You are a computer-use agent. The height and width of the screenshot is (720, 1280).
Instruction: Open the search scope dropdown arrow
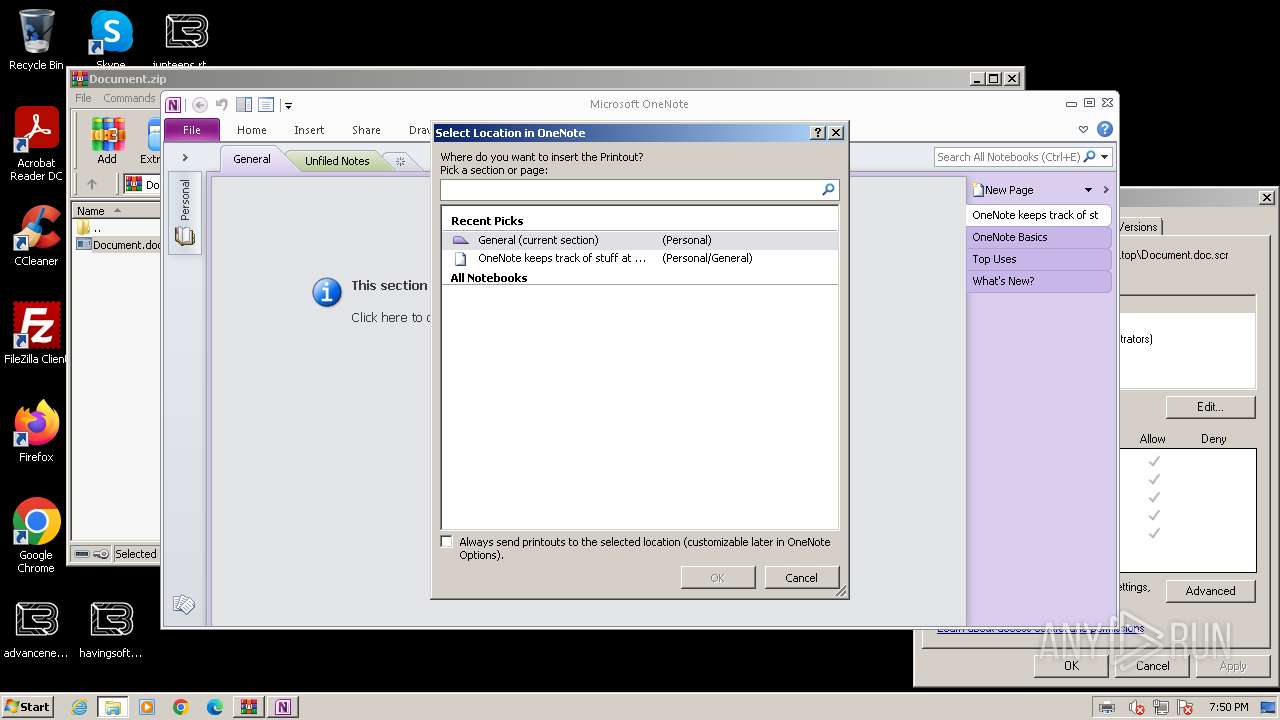(1105, 157)
